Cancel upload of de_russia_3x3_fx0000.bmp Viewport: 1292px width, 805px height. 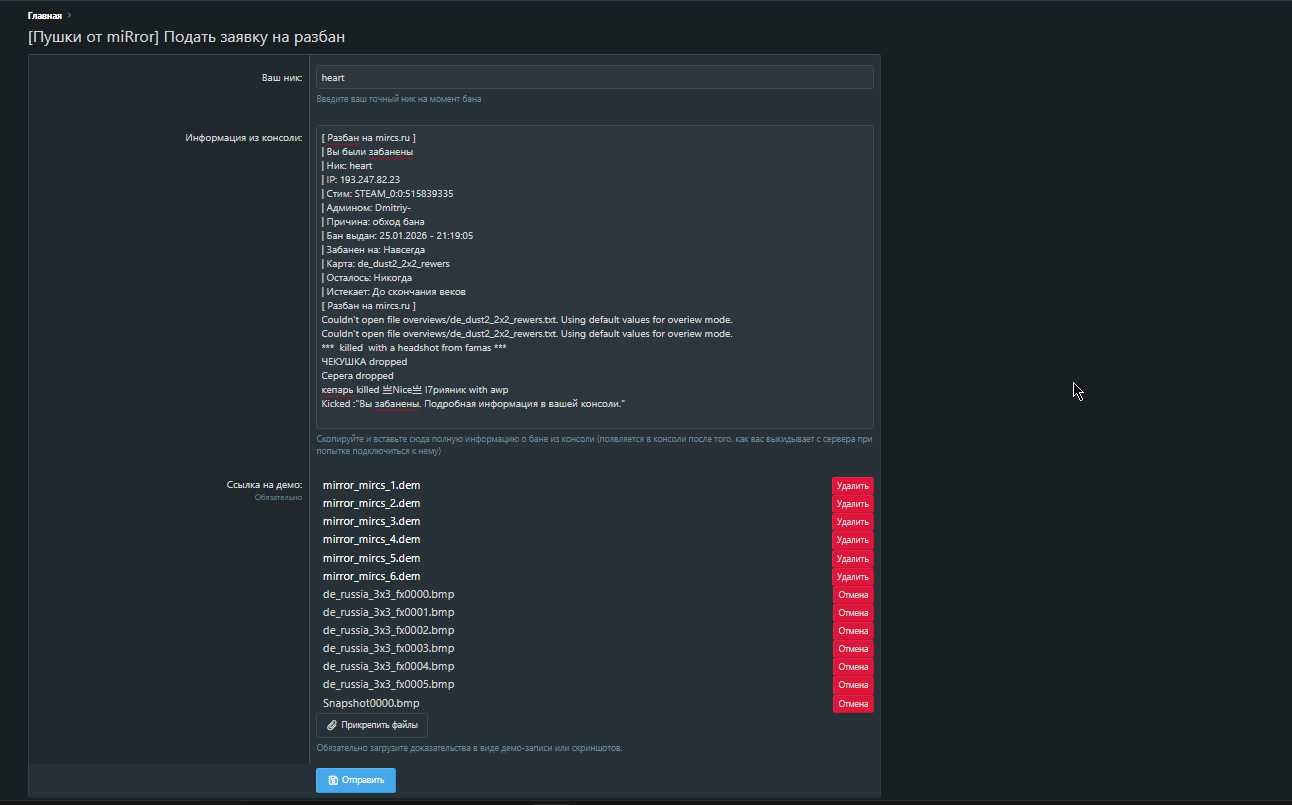pyautogui.click(x=852, y=595)
